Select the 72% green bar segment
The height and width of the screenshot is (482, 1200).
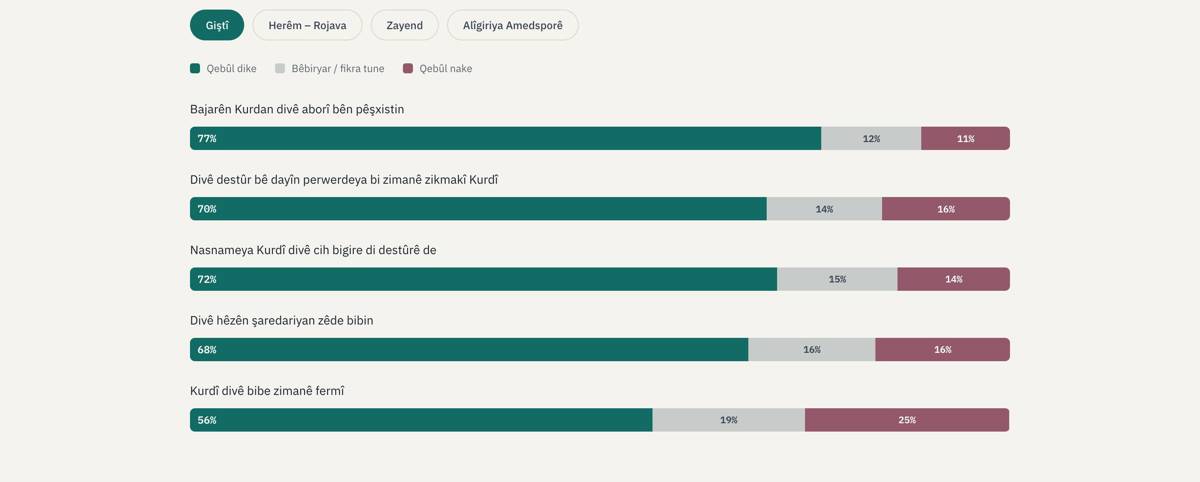(x=483, y=279)
